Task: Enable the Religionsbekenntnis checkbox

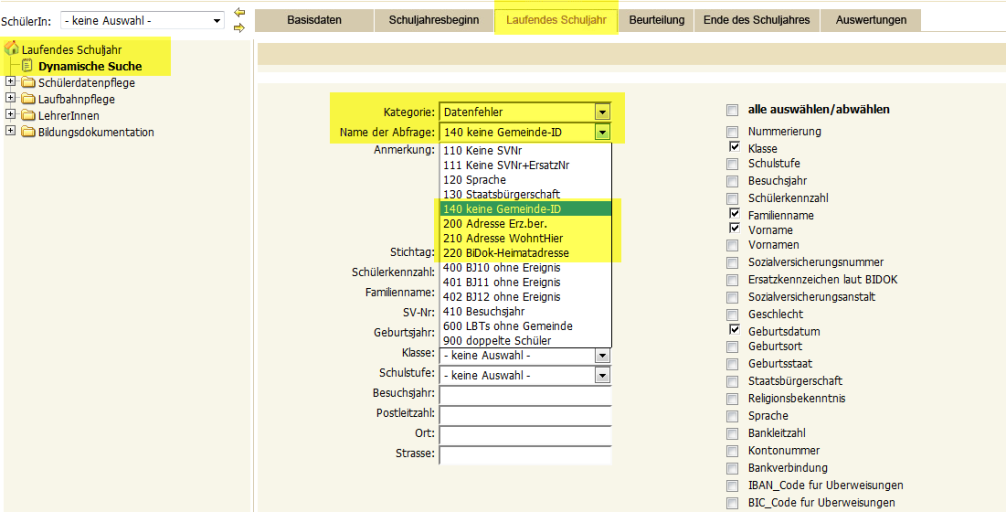Action: point(732,399)
